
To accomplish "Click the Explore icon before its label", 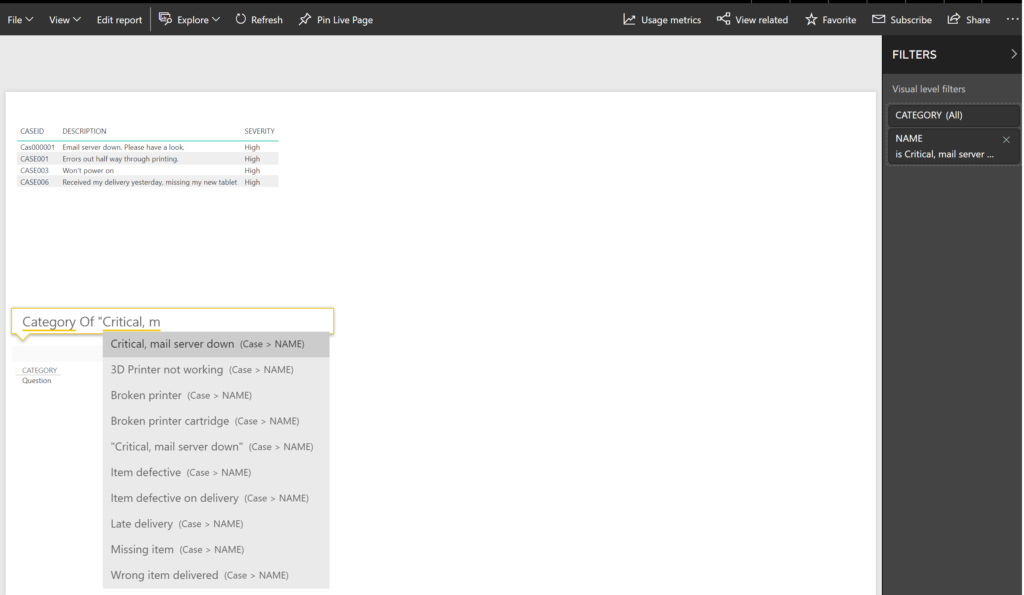I will (166, 19).
